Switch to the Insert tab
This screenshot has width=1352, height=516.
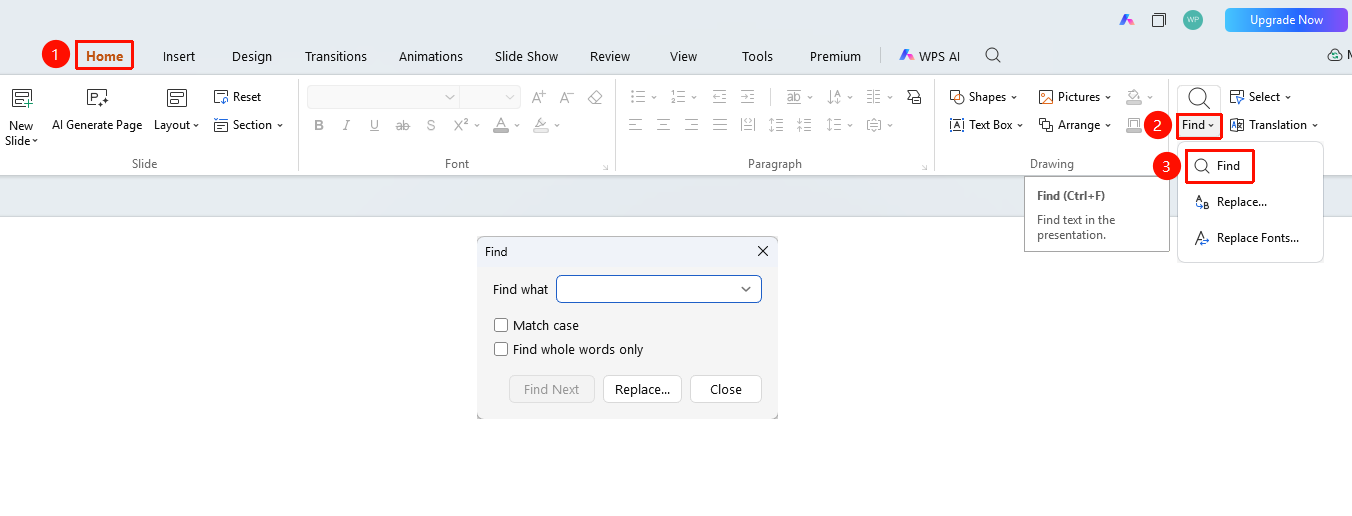coord(179,56)
